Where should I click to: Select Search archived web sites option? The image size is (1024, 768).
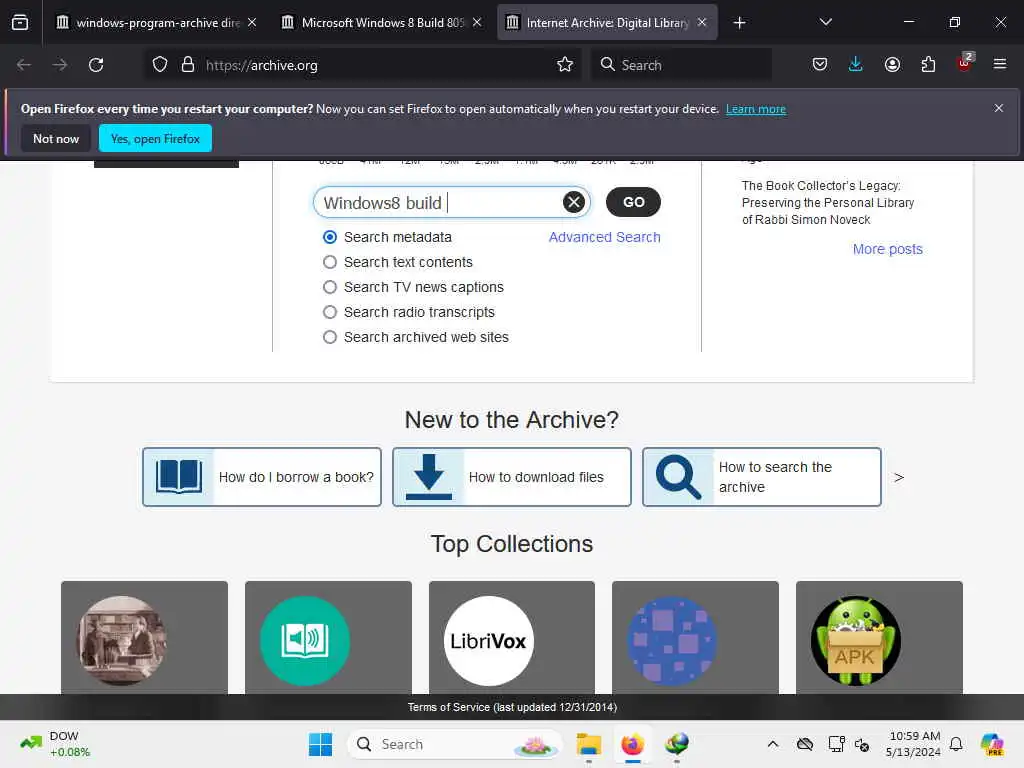point(330,337)
